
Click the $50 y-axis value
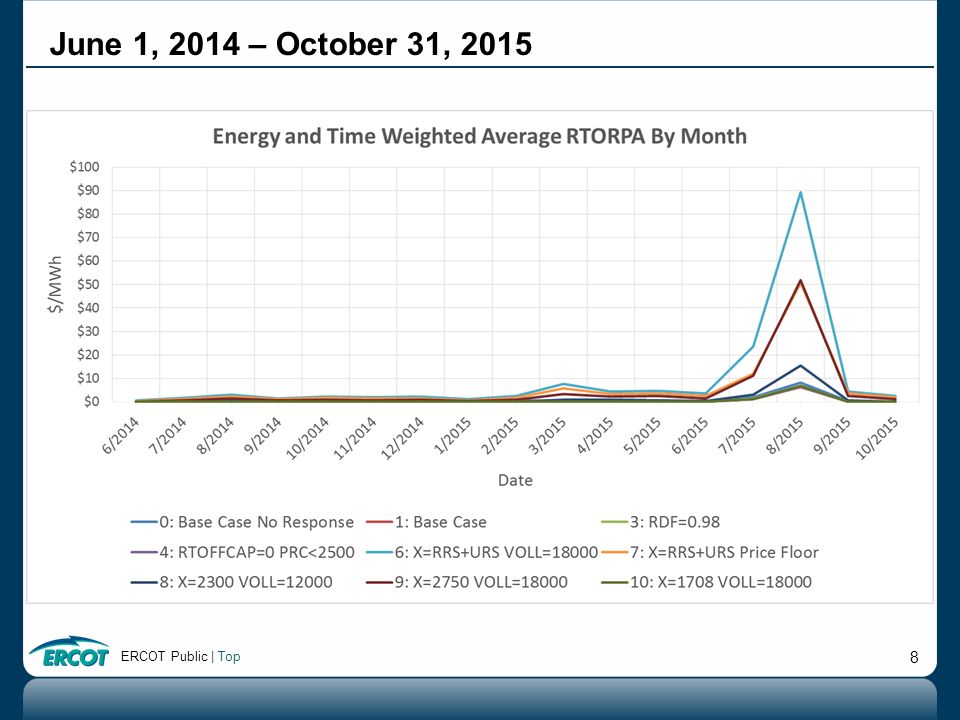click(x=88, y=285)
